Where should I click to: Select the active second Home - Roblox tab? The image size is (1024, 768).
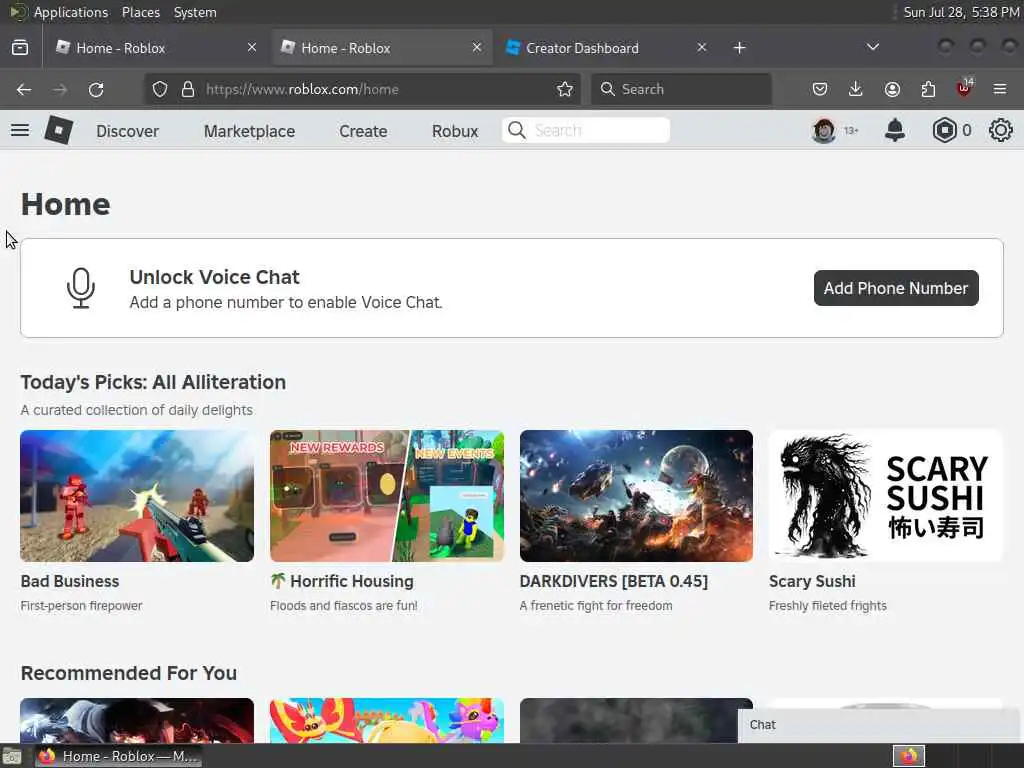coord(381,48)
